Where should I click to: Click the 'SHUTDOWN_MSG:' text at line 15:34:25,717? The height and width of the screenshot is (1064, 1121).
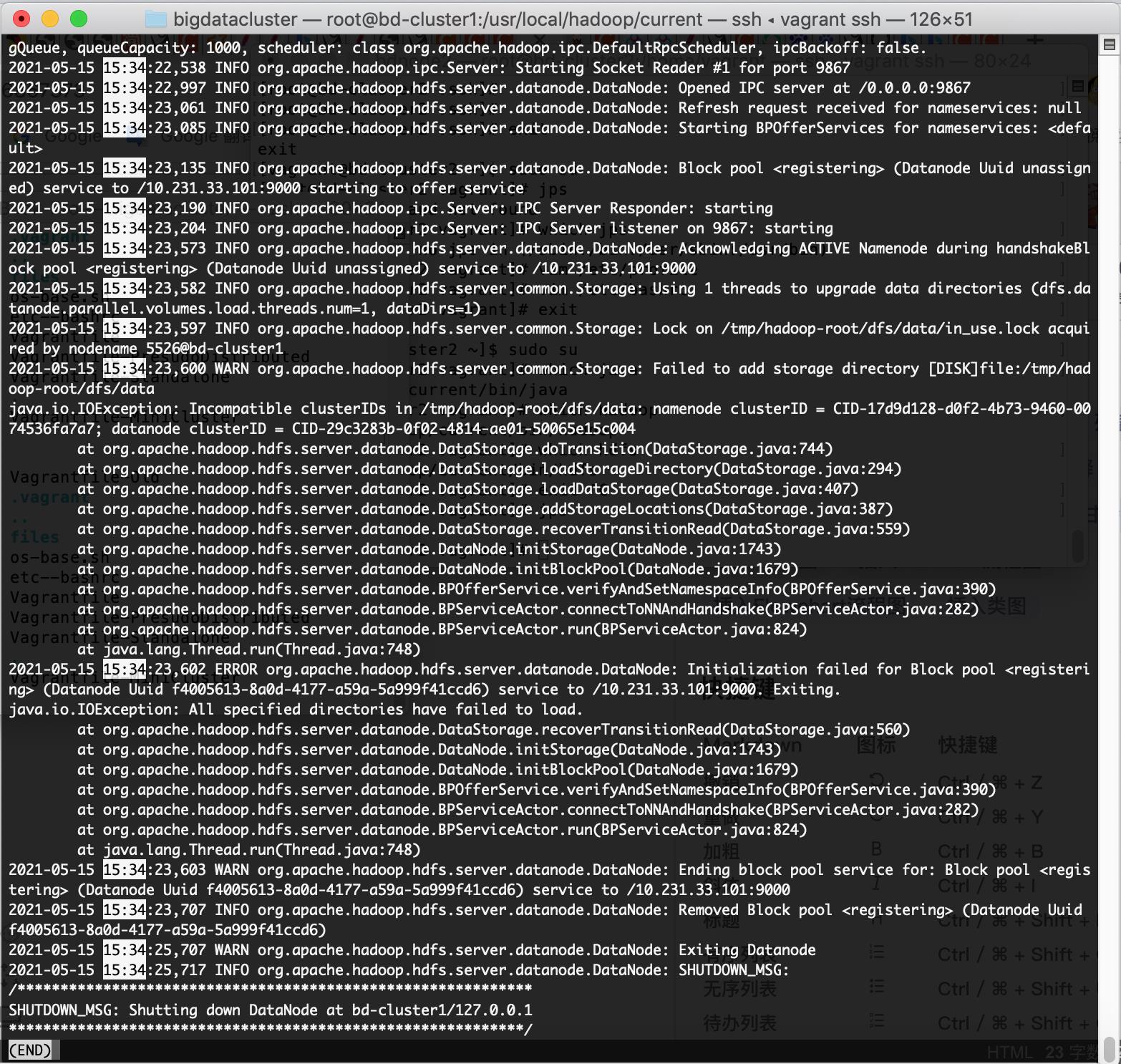[734, 970]
